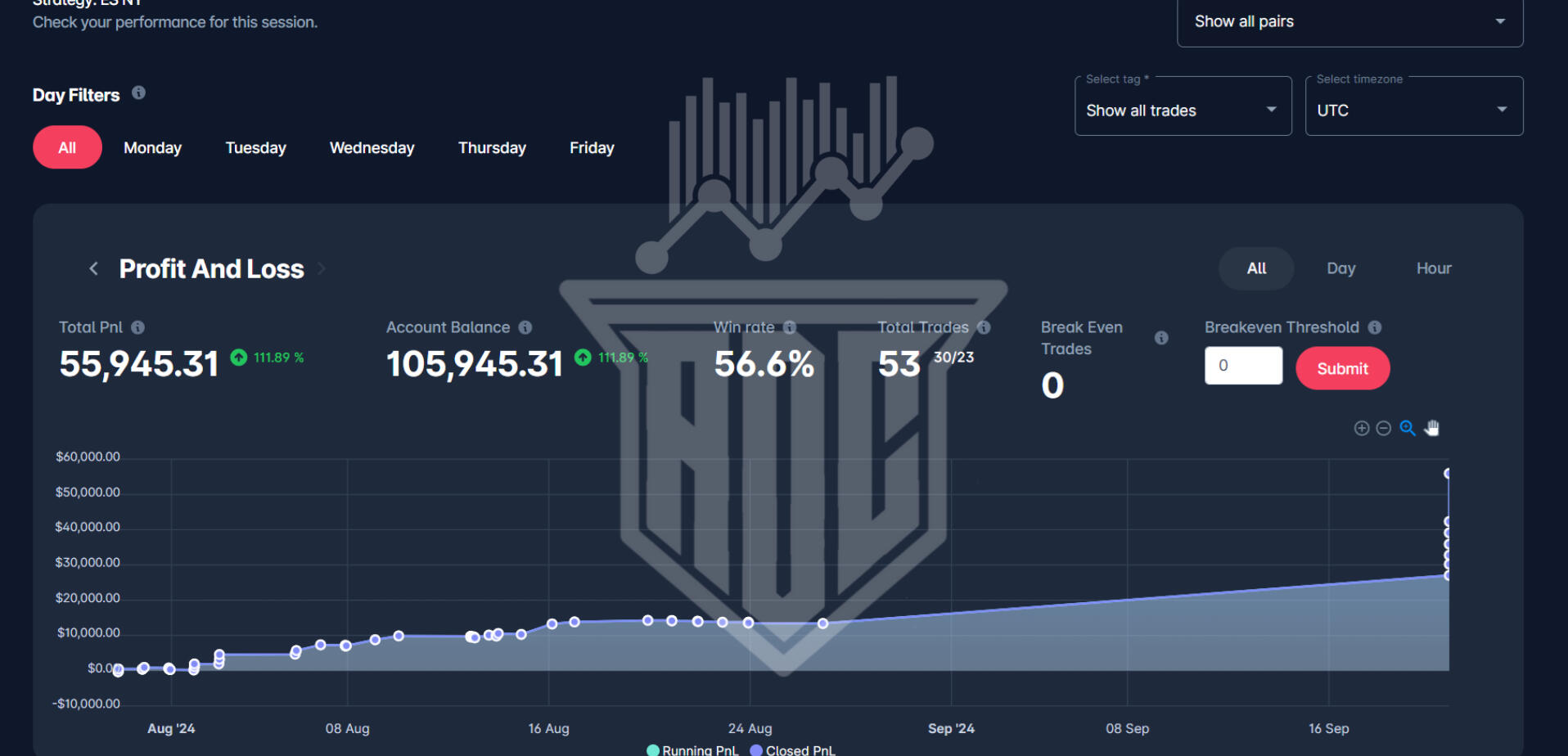Click the 105,945.31 account balance value

click(475, 364)
